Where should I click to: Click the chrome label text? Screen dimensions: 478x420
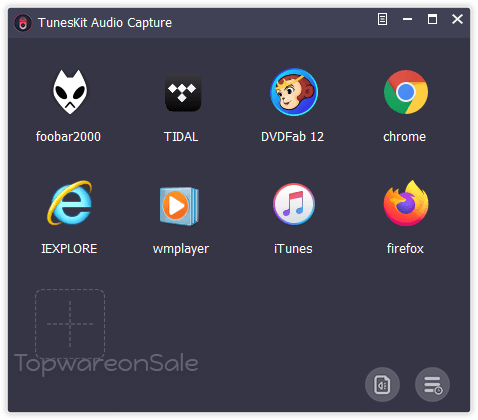[x=404, y=137]
